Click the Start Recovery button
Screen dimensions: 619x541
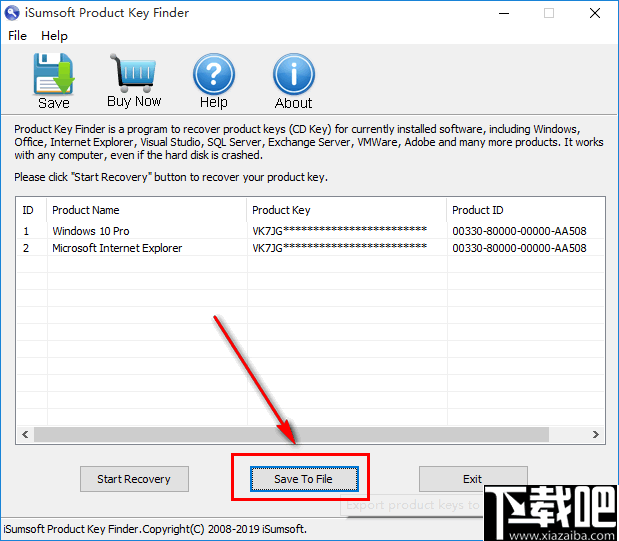coord(134,479)
